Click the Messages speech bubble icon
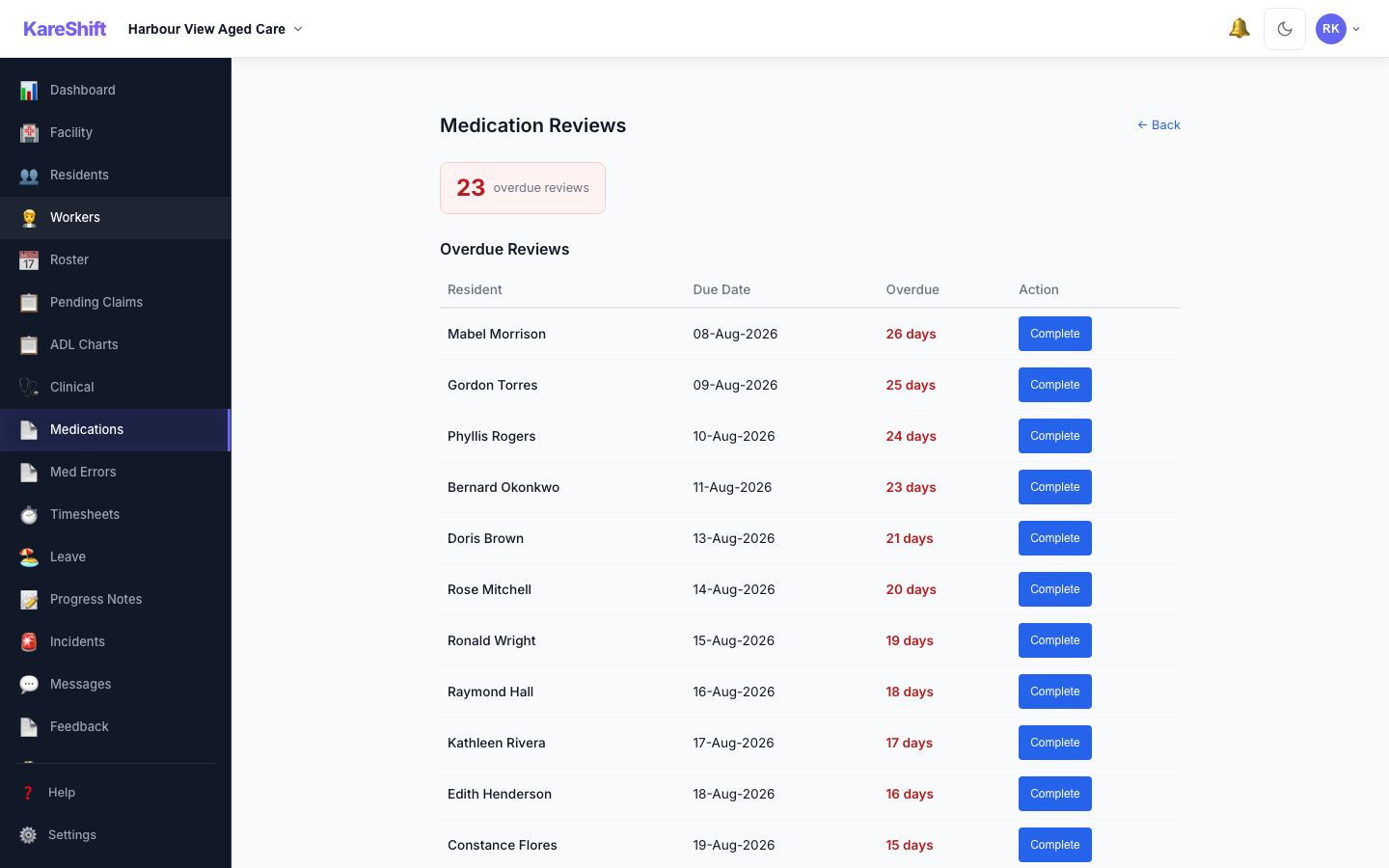 pyautogui.click(x=29, y=684)
